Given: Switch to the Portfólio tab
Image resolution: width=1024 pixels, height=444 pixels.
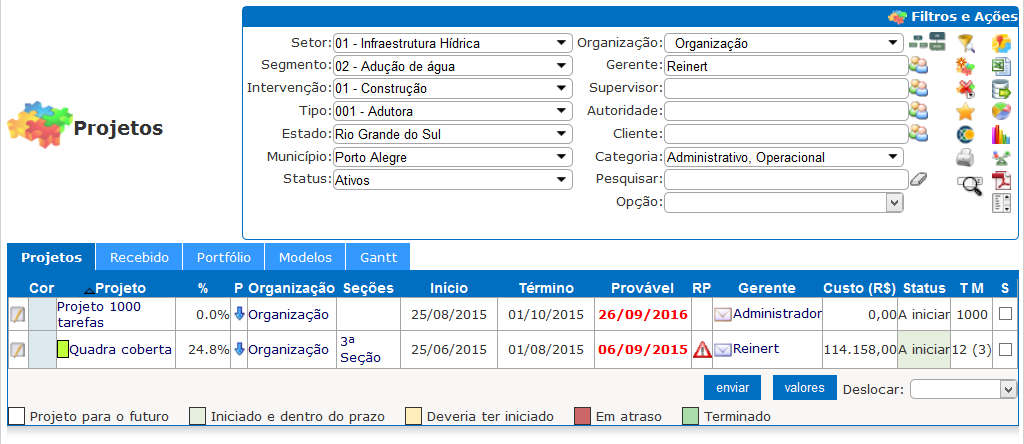Looking at the screenshot, I should (224, 257).
